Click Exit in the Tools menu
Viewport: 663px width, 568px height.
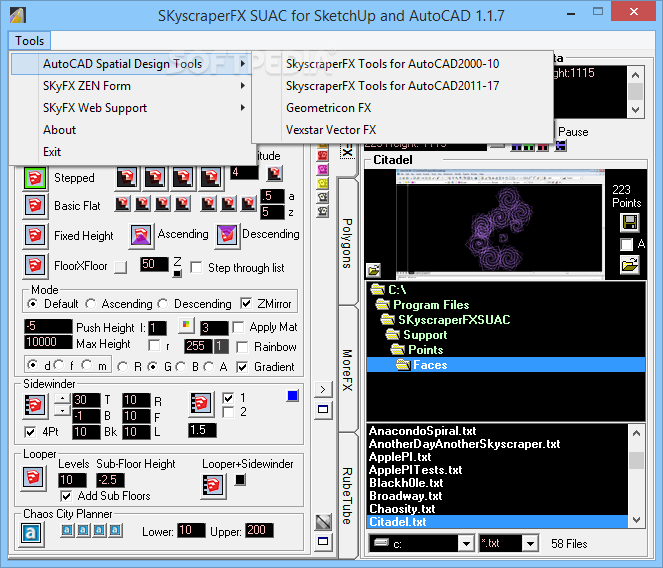pyautogui.click(x=52, y=152)
